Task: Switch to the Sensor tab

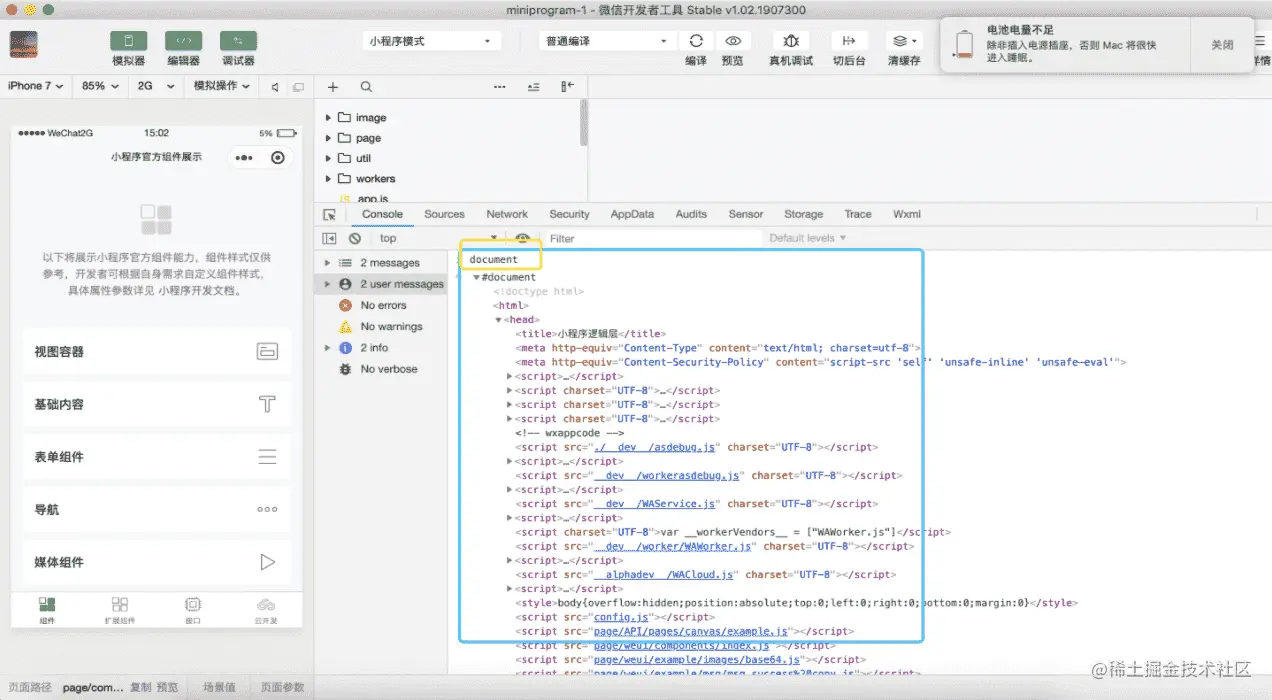Action: click(746, 214)
